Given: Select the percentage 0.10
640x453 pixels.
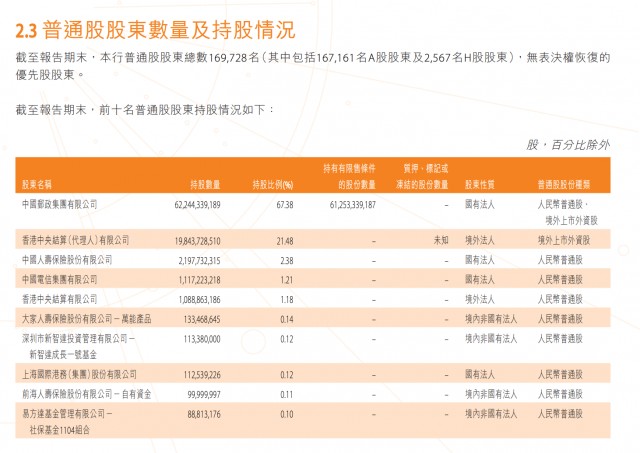Looking at the screenshot, I should tap(287, 414).
